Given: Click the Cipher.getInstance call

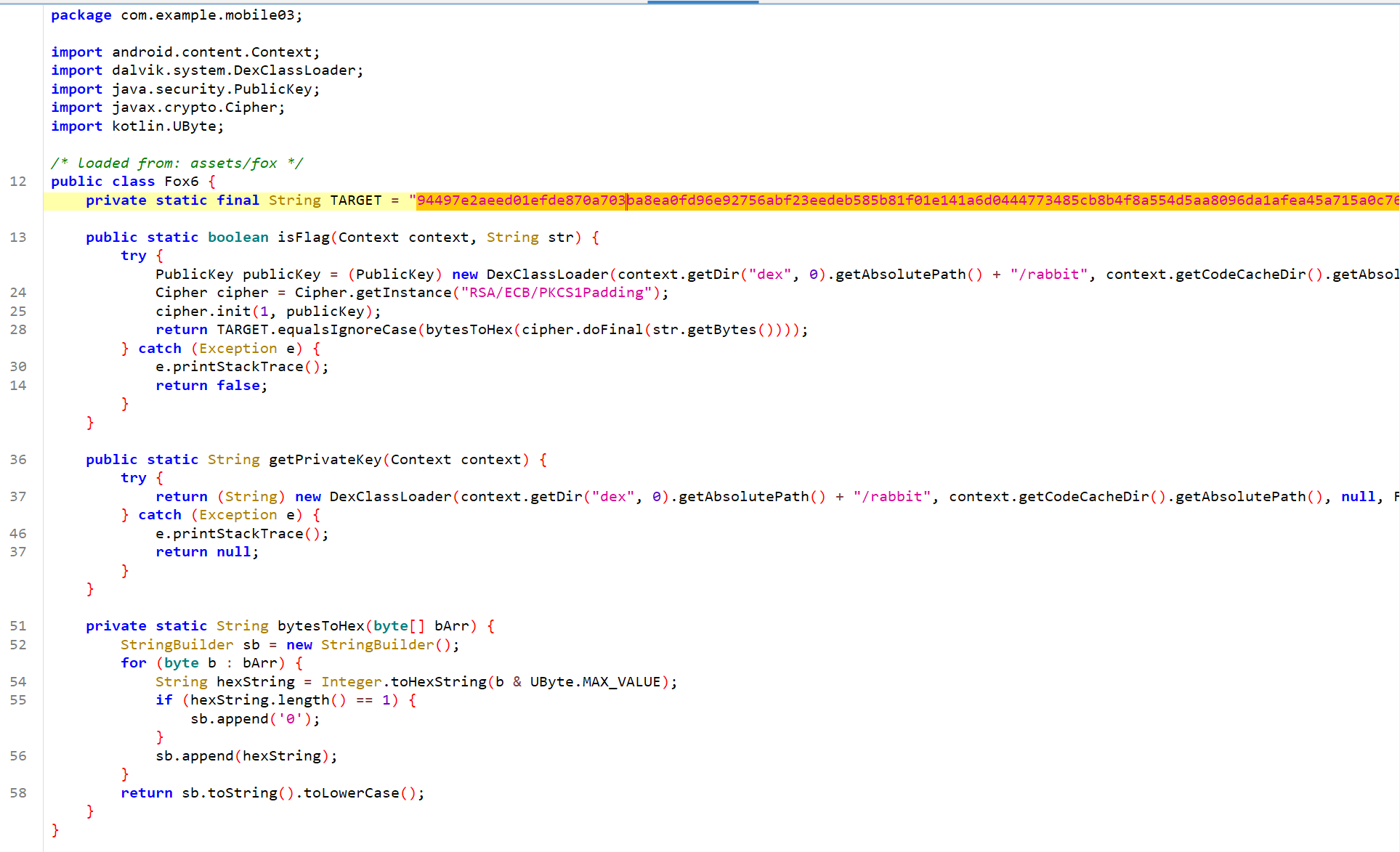Looking at the screenshot, I should 372,293.
